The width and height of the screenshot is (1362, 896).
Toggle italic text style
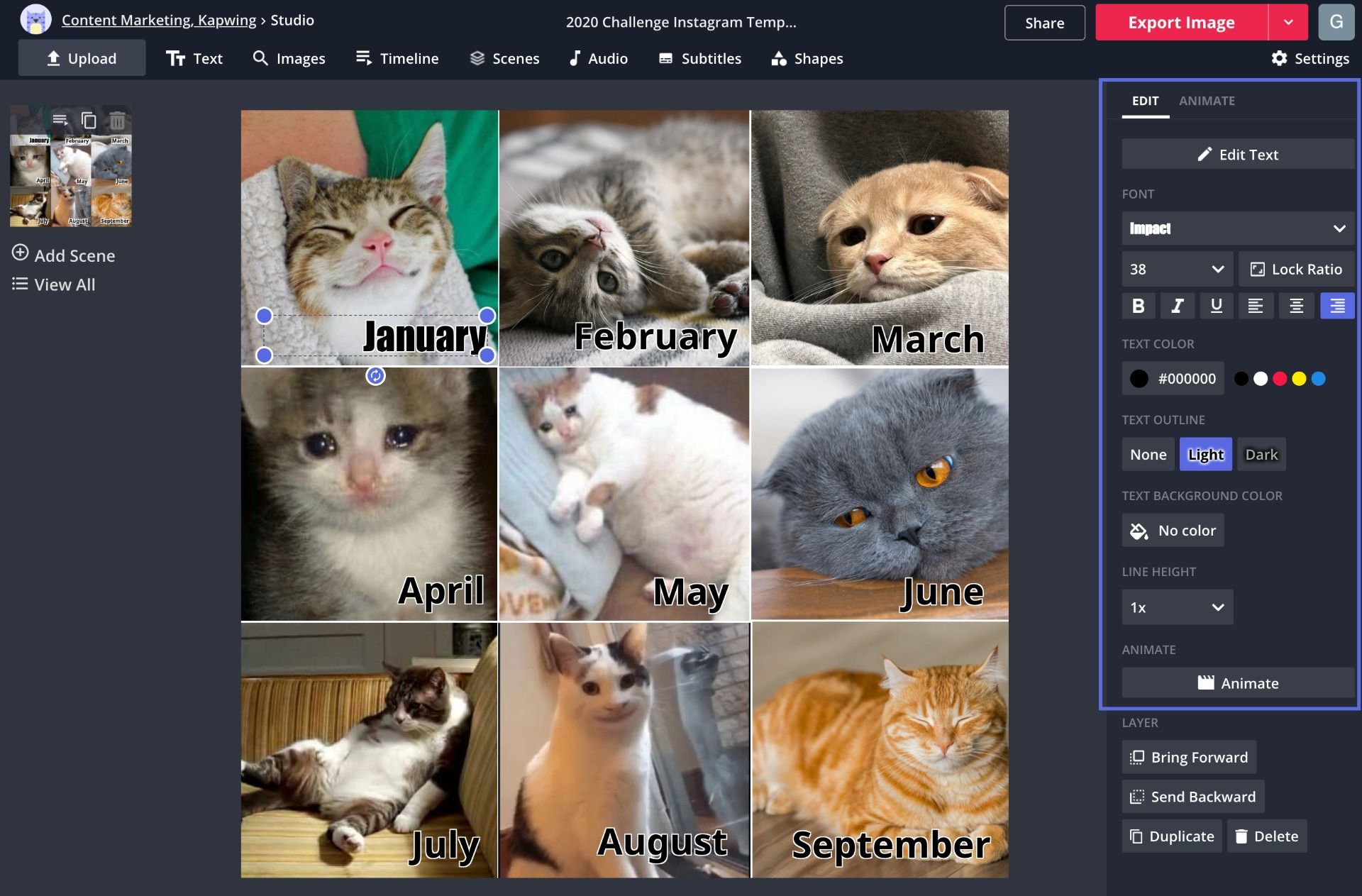point(1177,306)
